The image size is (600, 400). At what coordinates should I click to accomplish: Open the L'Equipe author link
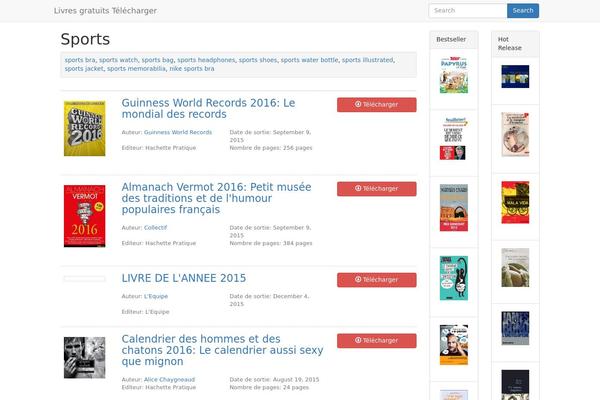[x=156, y=296]
